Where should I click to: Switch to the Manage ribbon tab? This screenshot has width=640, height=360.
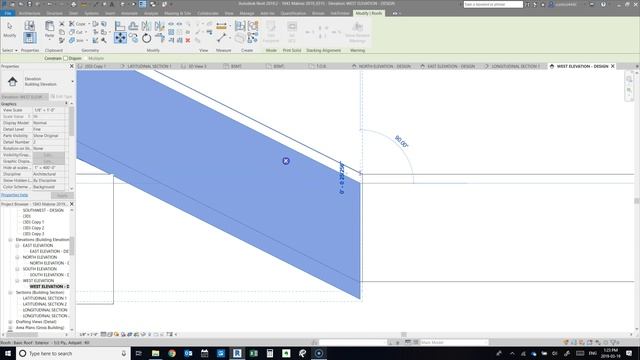coord(247,13)
